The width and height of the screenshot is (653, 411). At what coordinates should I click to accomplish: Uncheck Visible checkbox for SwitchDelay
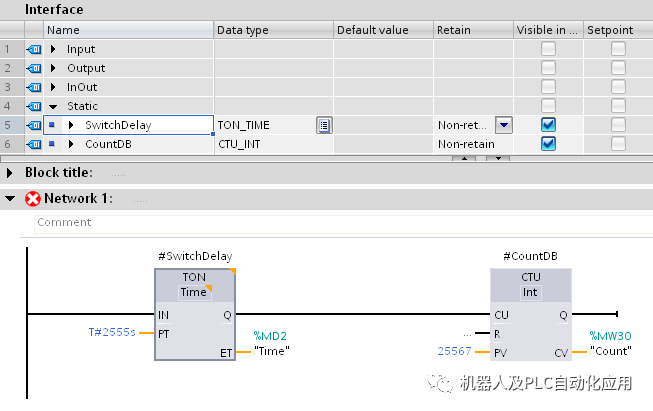548,125
